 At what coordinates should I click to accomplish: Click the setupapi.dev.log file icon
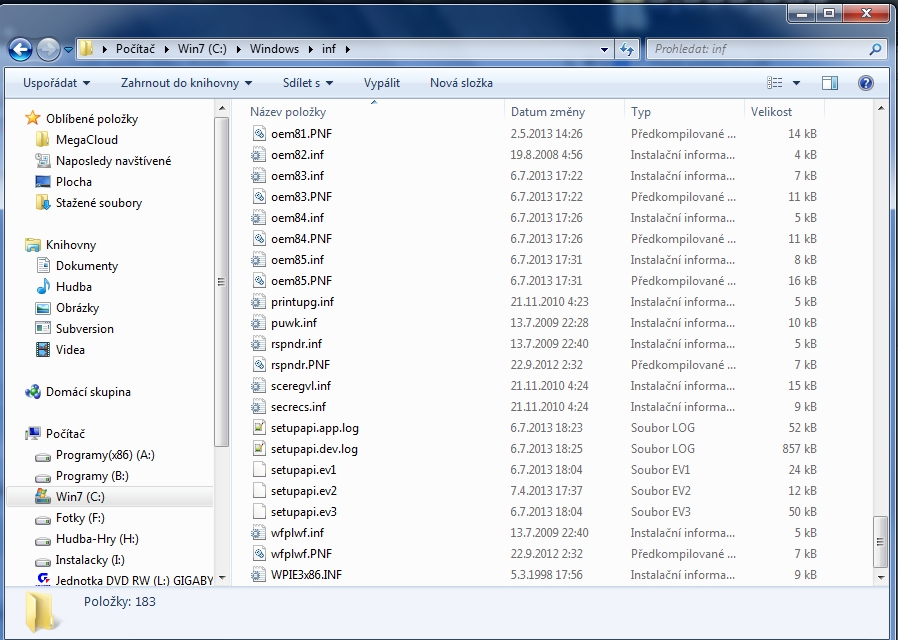(259, 449)
